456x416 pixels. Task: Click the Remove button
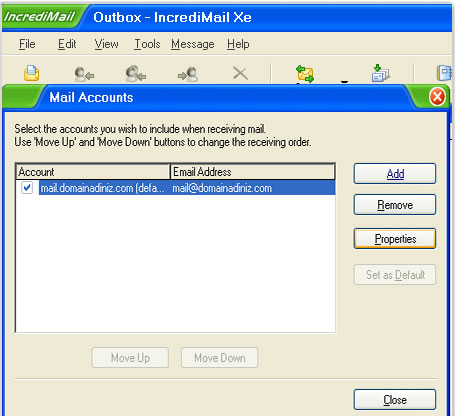395,205
